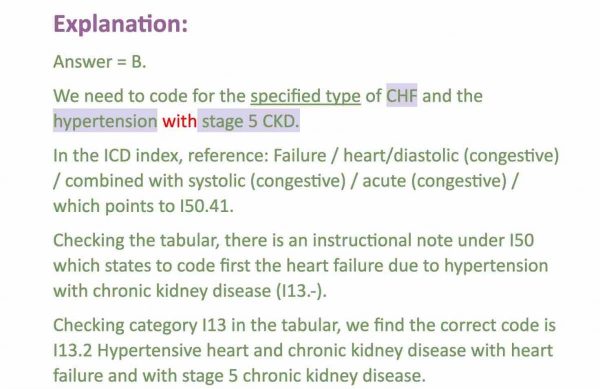Click 'In the ICD index' text
The height and width of the screenshot is (389, 600).
pos(118,156)
